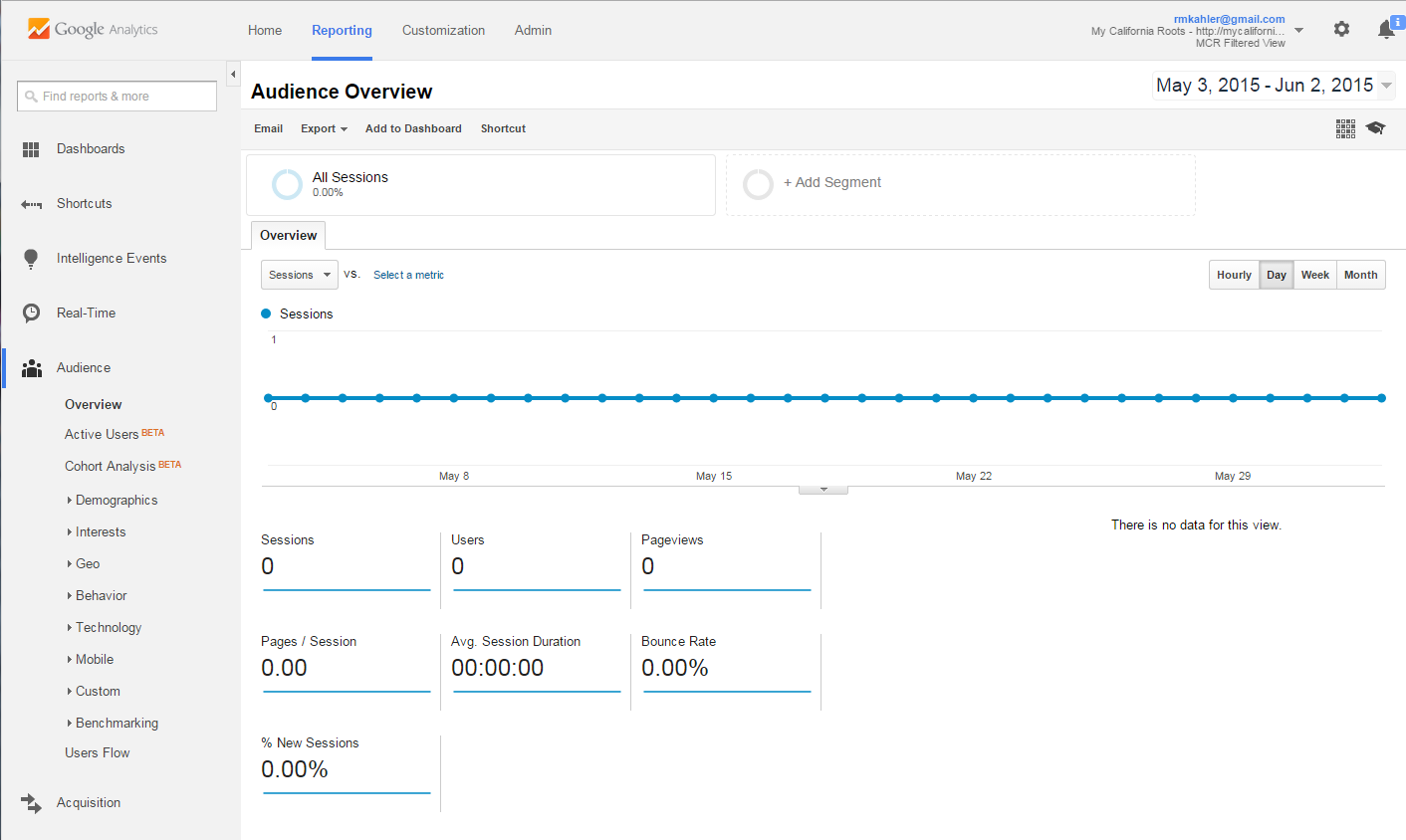Collapse the left sidebar arrow
This screenshot has height=840, width=1406.
tap(233, 74)
